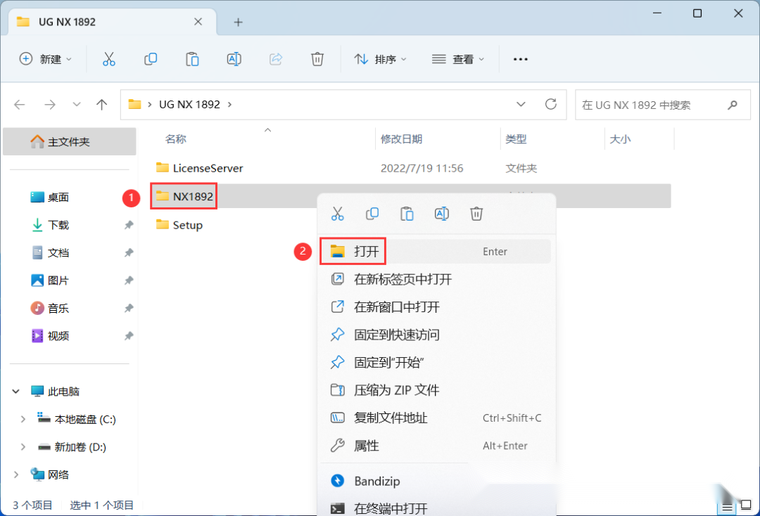Open the LicenseServer folder
Screen dimensions: 760x516
(207, 168)
